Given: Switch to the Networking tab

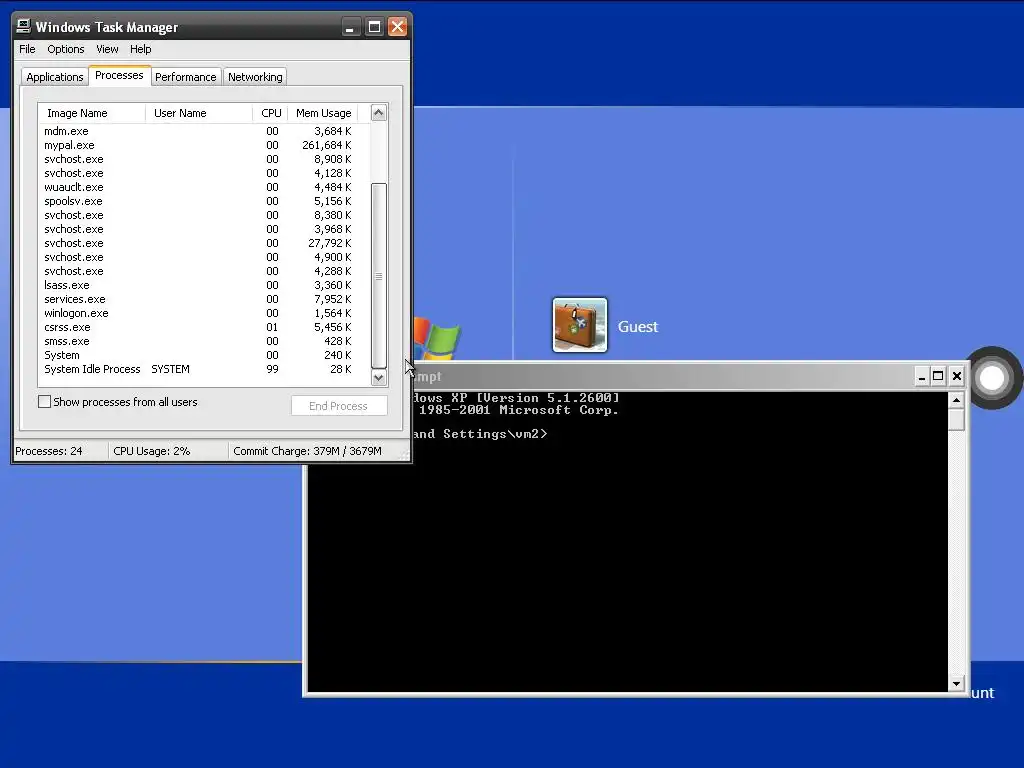Looking at the screenshot, I should point(255,77).
